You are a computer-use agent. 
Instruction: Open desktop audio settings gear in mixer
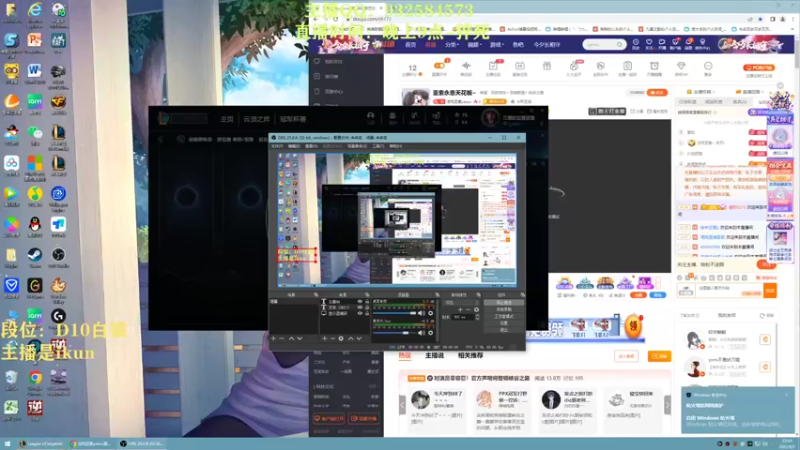point(430,313)
